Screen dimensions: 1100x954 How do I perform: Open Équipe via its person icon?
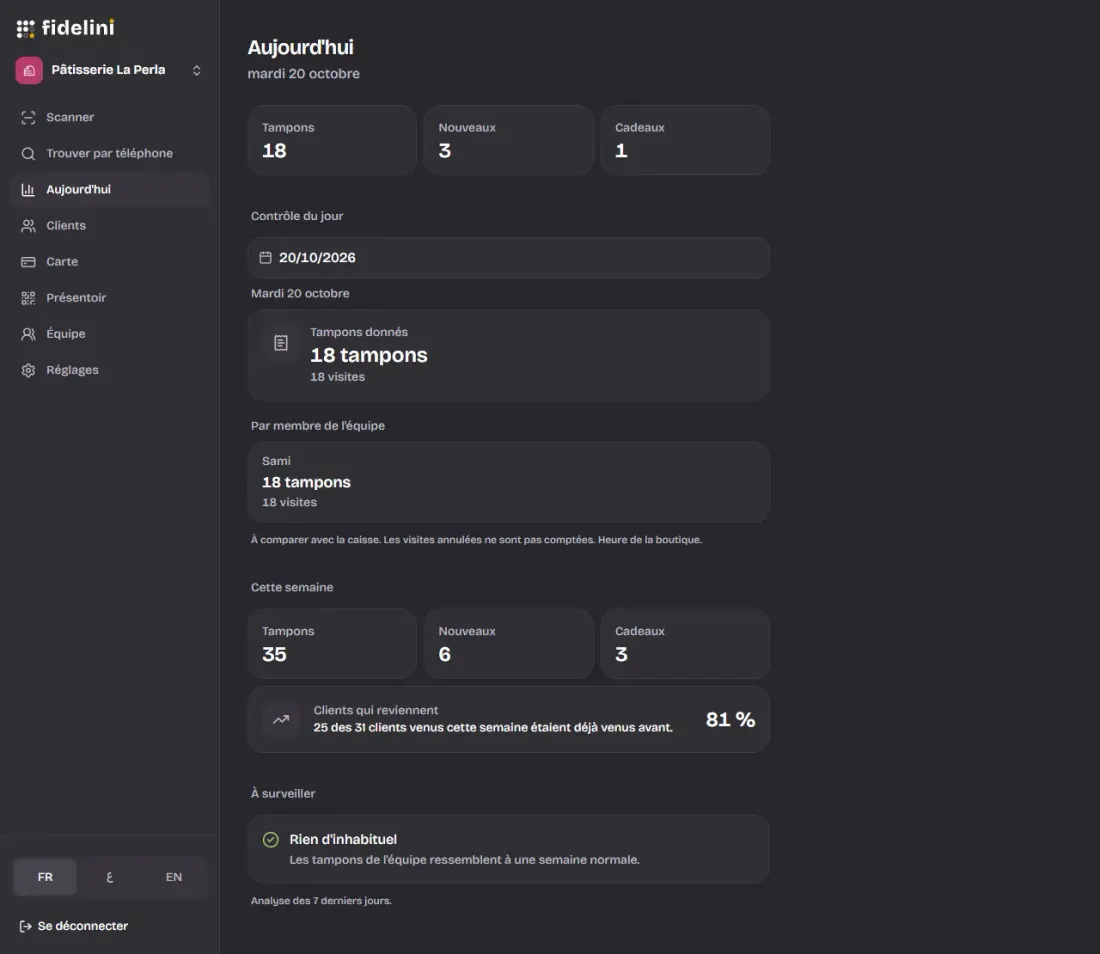click(x=28, y=334)
